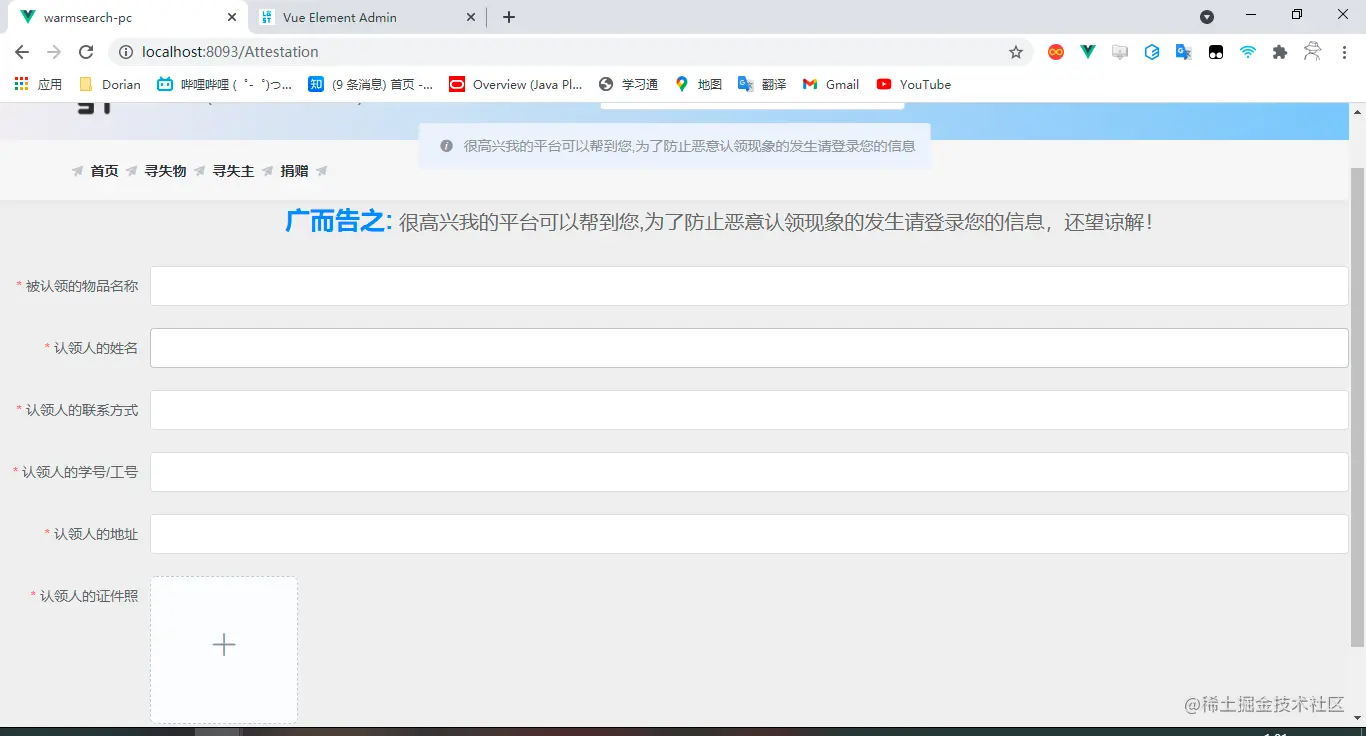Click the browser forward arrow
The image size is (1366, 736).
click(54, 52)
